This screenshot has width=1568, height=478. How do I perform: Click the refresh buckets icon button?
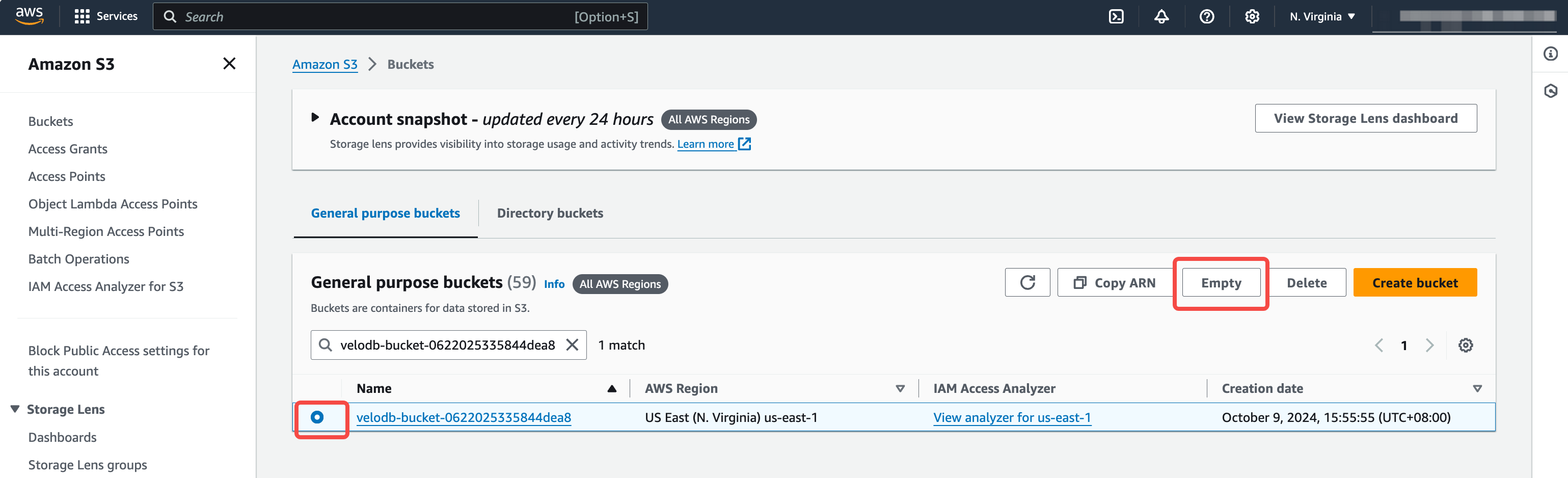coord(1027,282)
